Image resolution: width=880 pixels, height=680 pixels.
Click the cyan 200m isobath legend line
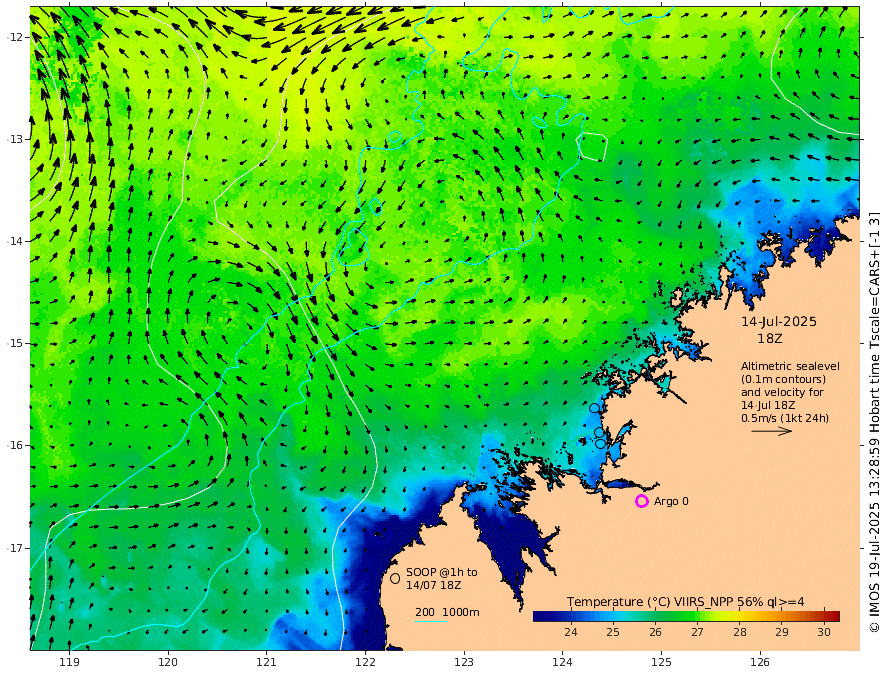click(x=430, y=622)
